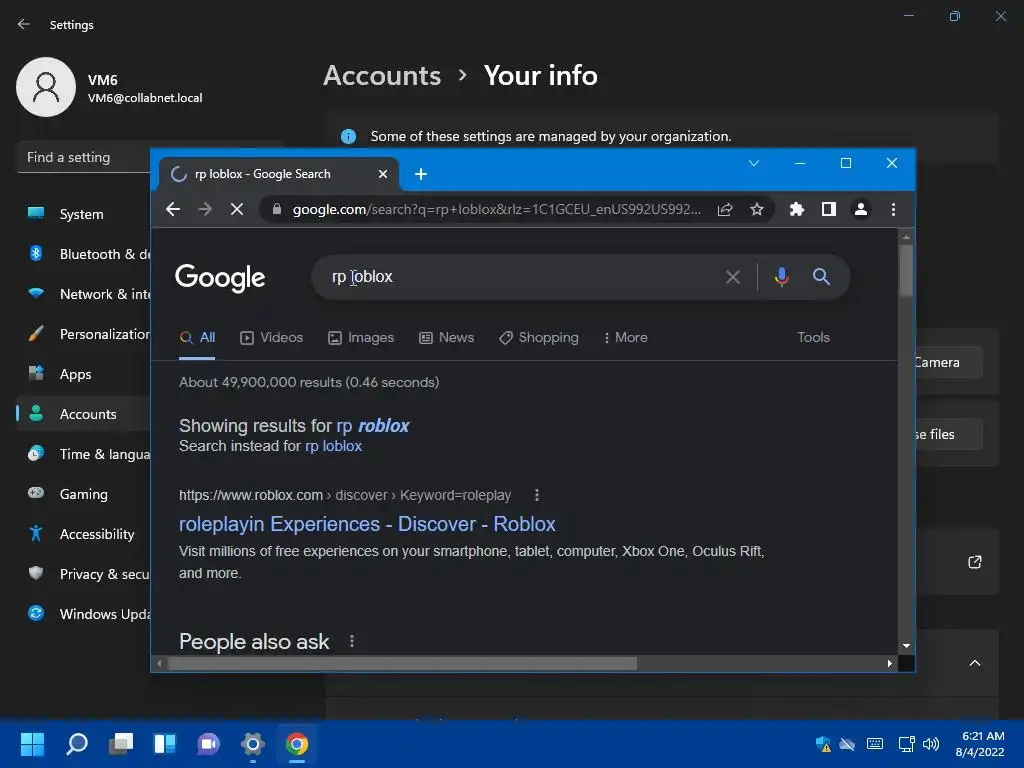Search instead for 'rp loblox' link

pyautogui.click(x=334, y=446)
